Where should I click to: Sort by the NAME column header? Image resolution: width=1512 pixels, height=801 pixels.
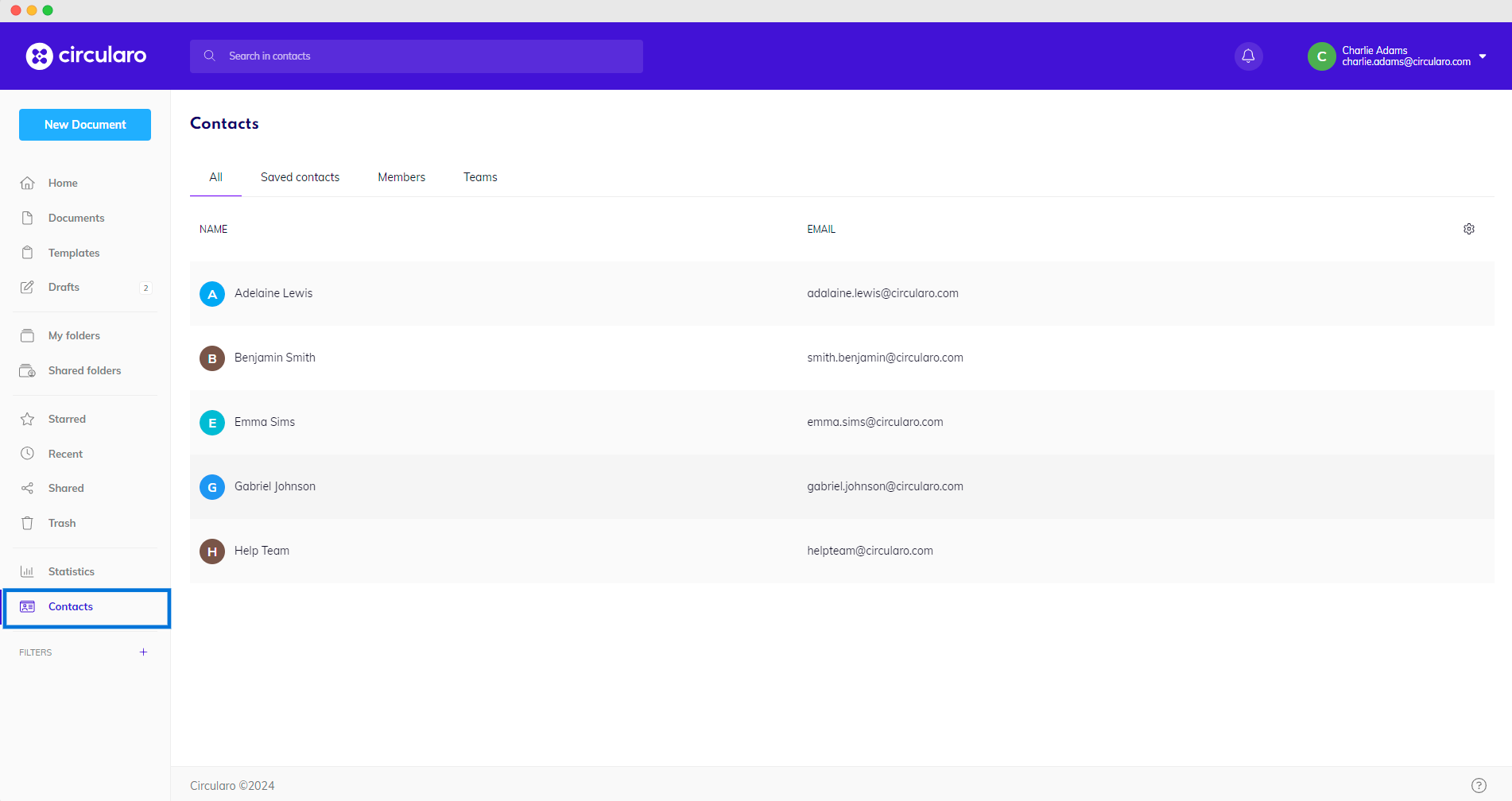click(213, 229)
